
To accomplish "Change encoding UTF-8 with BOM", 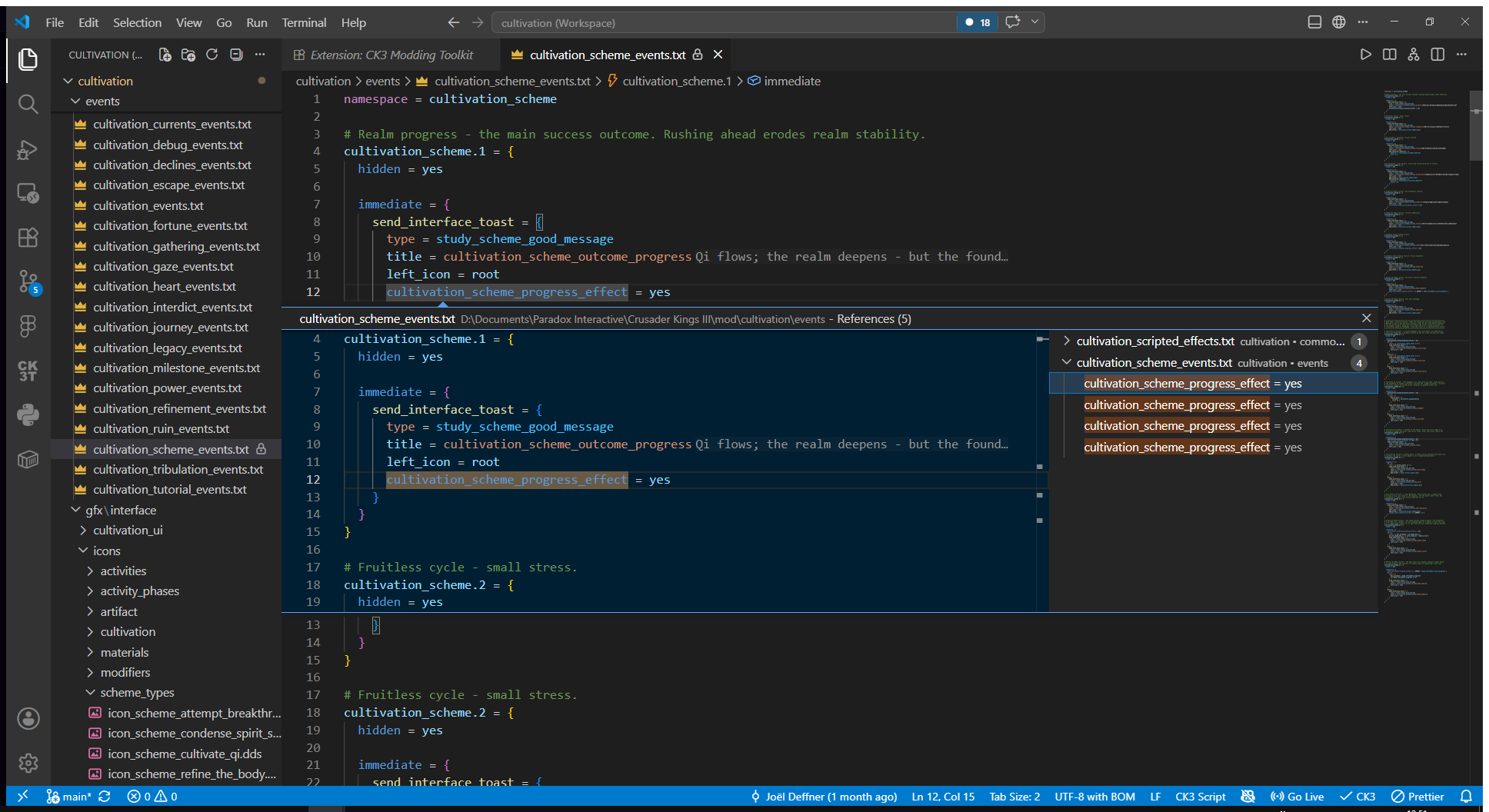I will click(x=1094, y=797).
